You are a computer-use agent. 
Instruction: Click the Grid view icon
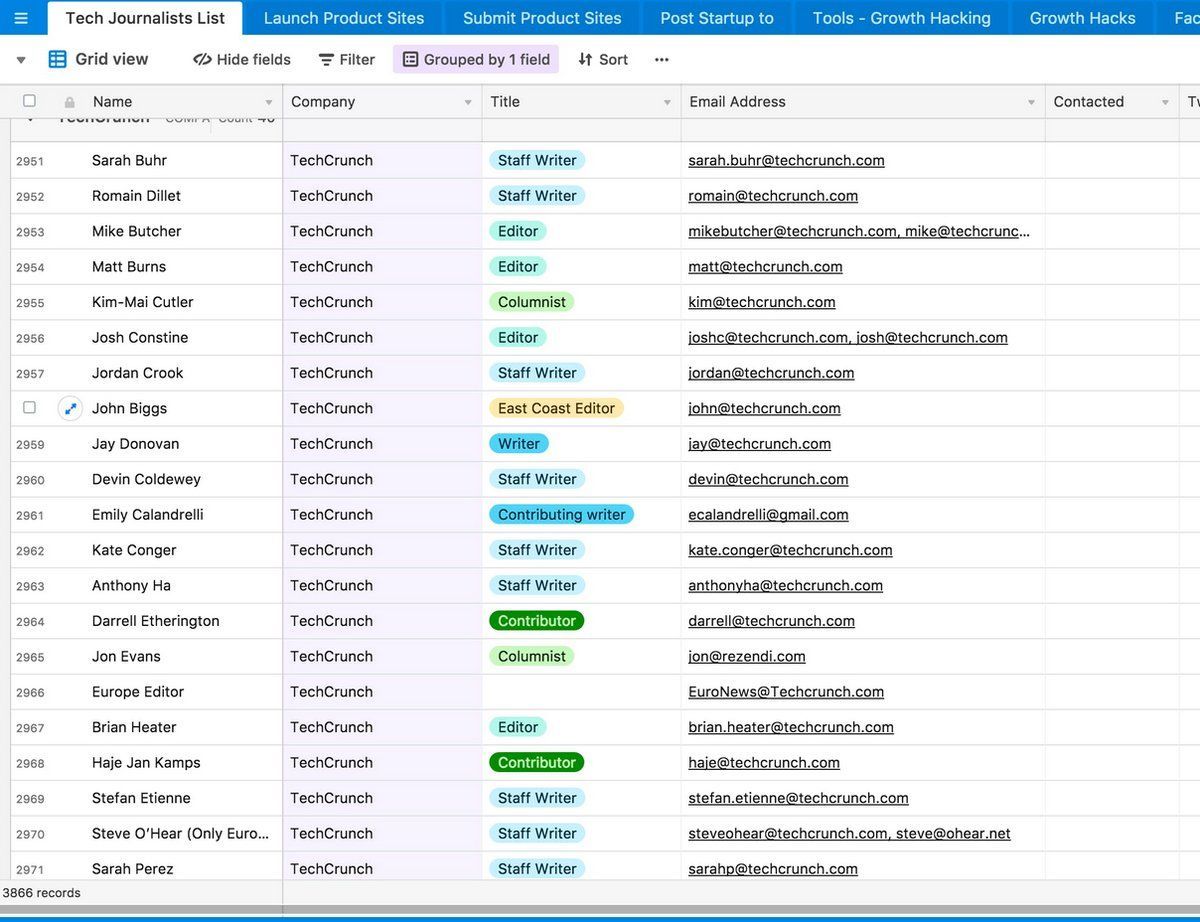[58, 59]
